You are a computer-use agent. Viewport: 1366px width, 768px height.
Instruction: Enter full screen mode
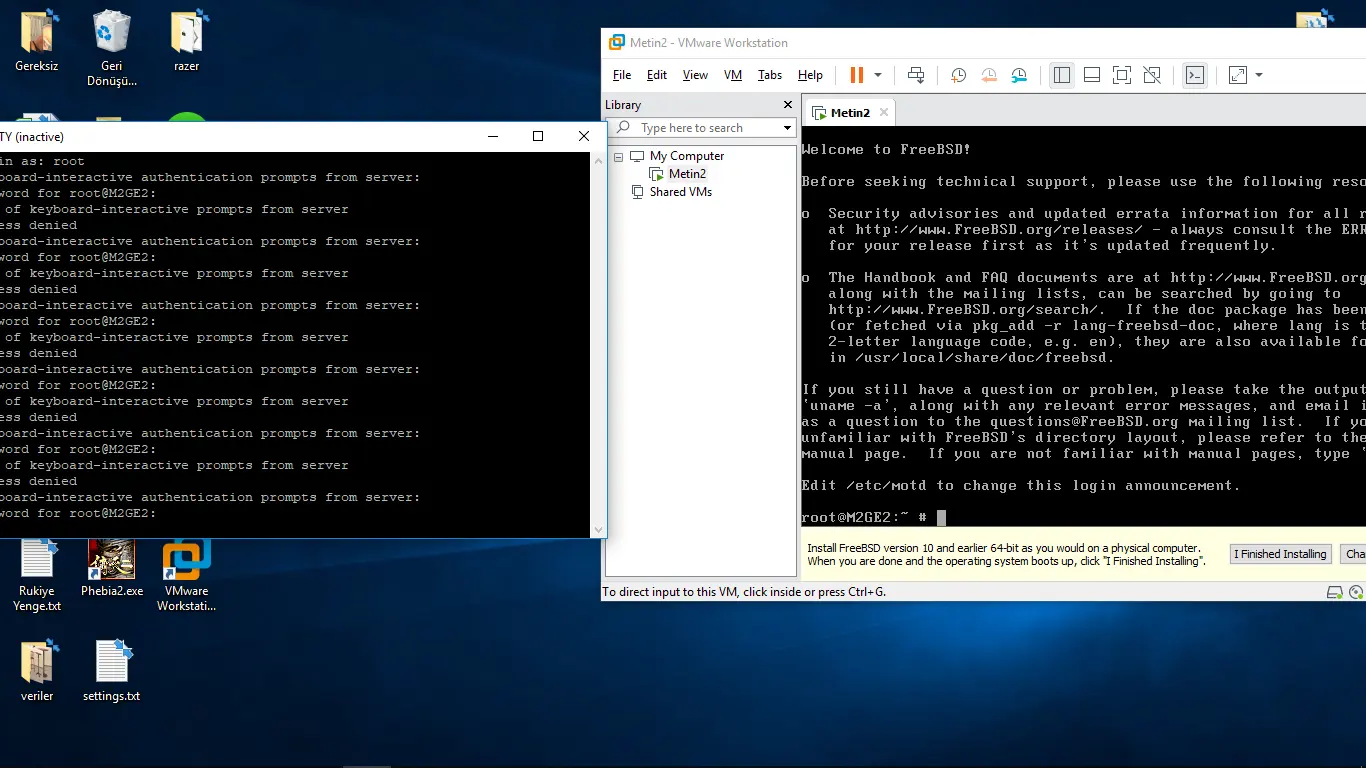[x=1122, y=75]
